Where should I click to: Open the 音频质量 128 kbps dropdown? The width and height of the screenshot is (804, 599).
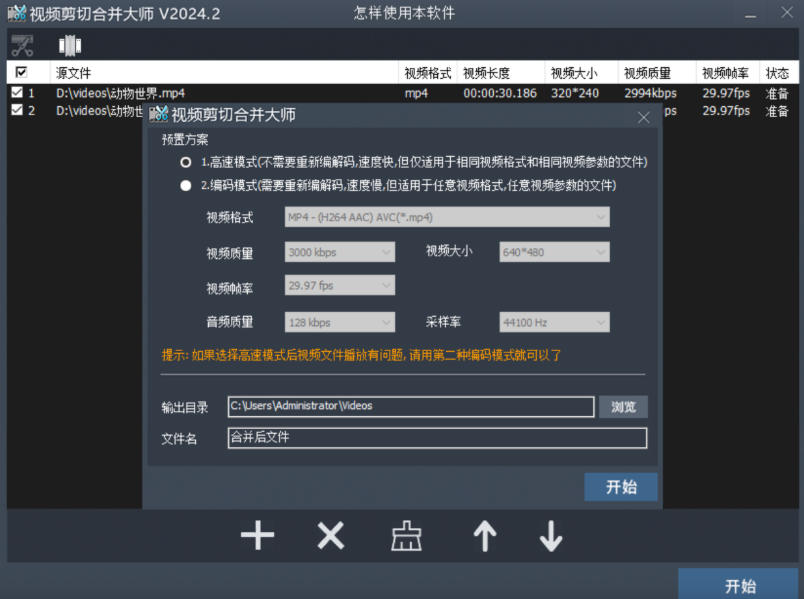click(340, 322)
